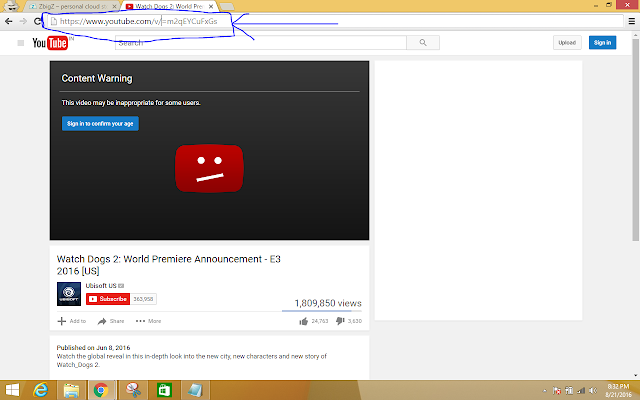Show hidden system tray icons

click(x=544, y=391)
